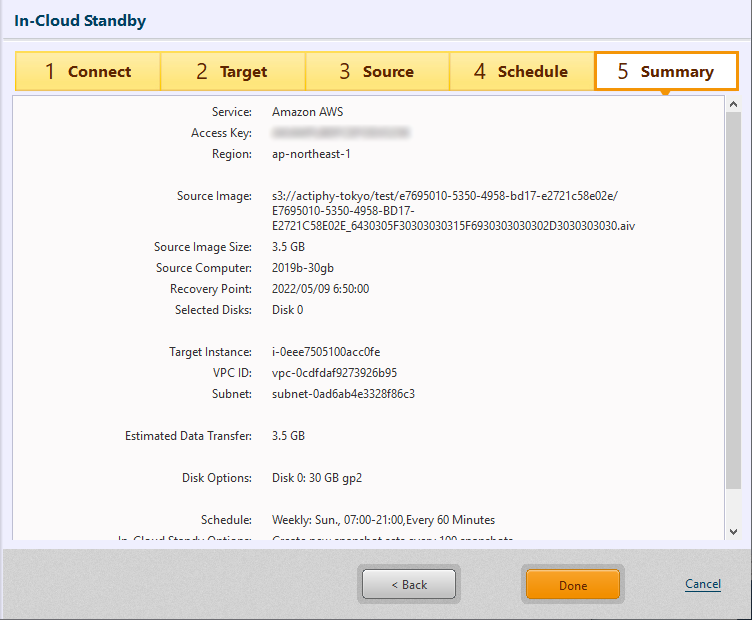Select the Schedule step tab
The height and width of the screenshot is (620, 752).
point(521,72)
